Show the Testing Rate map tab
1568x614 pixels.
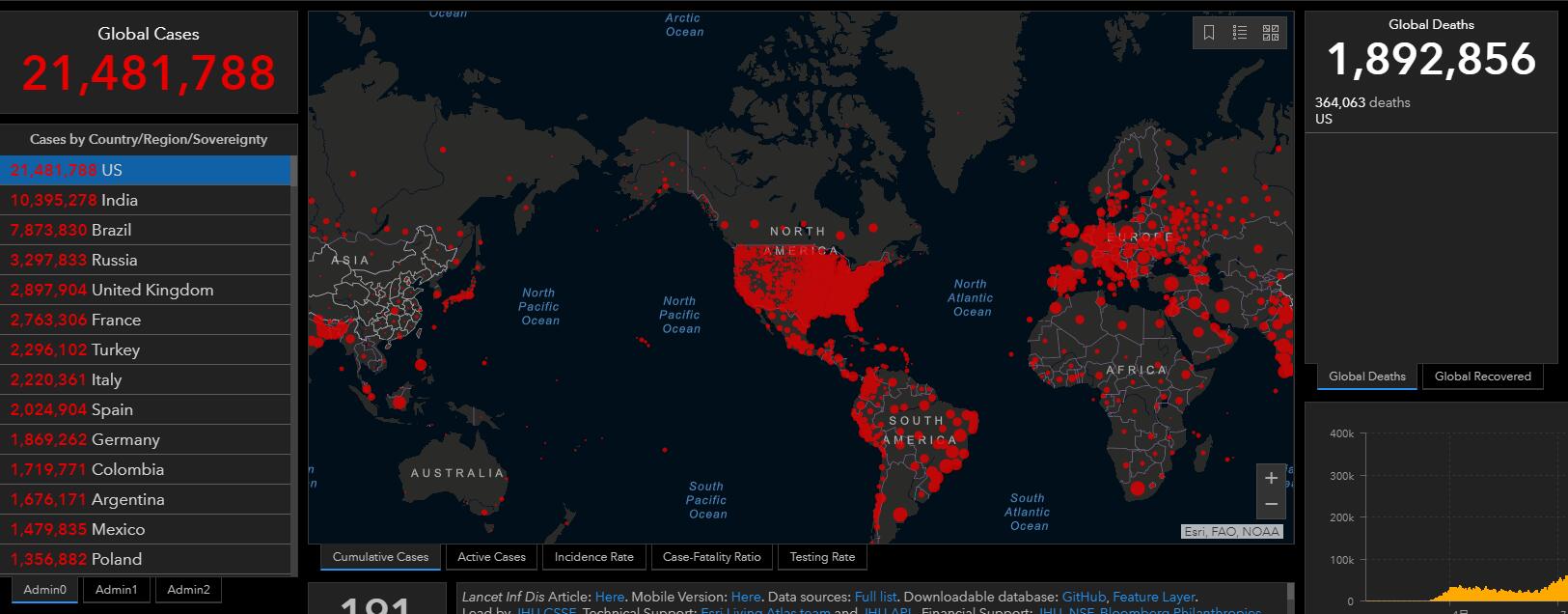click(x=822, y=557)
